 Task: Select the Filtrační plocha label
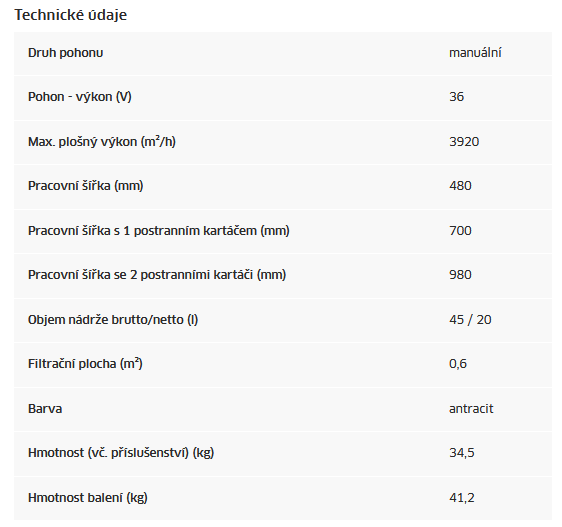point(85,364)
